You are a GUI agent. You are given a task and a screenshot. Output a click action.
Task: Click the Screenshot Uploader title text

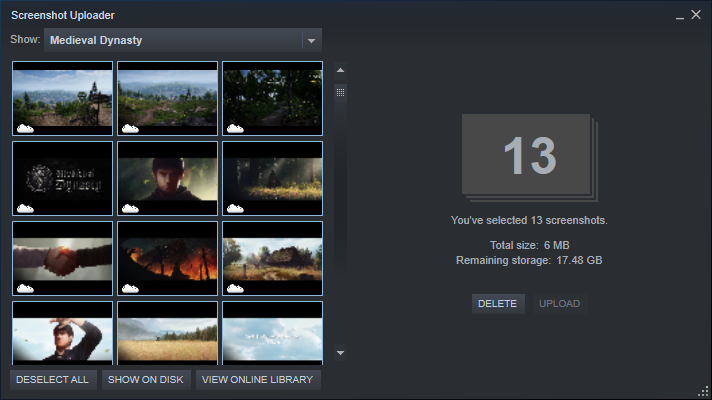click(63, 15)
